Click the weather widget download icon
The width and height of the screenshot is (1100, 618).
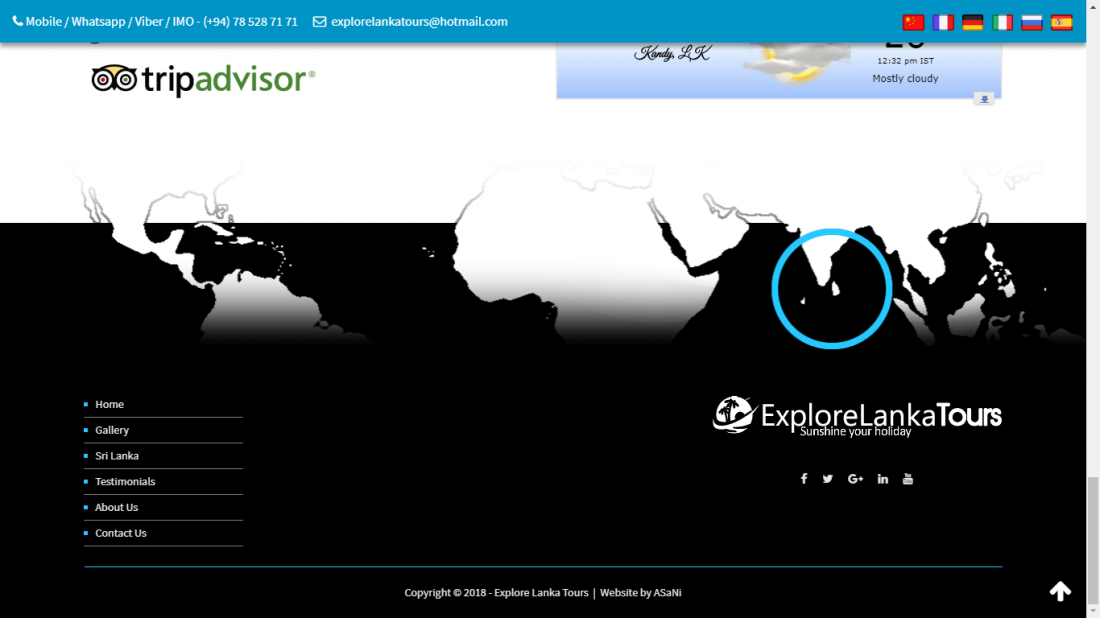click(984, 99)
